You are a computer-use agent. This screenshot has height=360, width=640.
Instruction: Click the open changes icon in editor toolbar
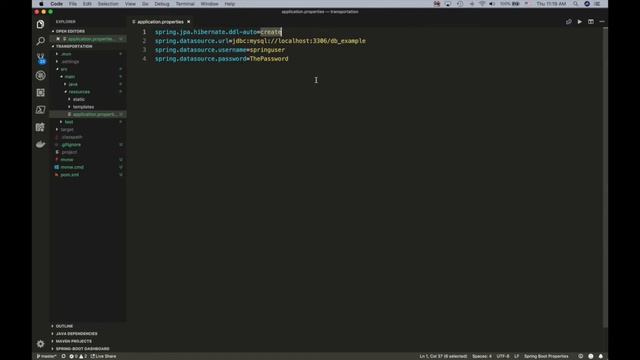tap(569, 22)
